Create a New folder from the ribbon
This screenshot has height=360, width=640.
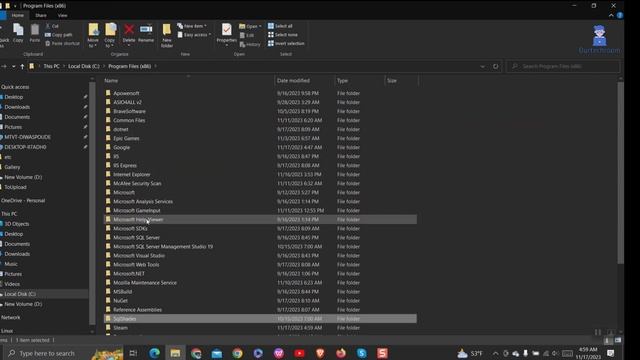point(167,35)
